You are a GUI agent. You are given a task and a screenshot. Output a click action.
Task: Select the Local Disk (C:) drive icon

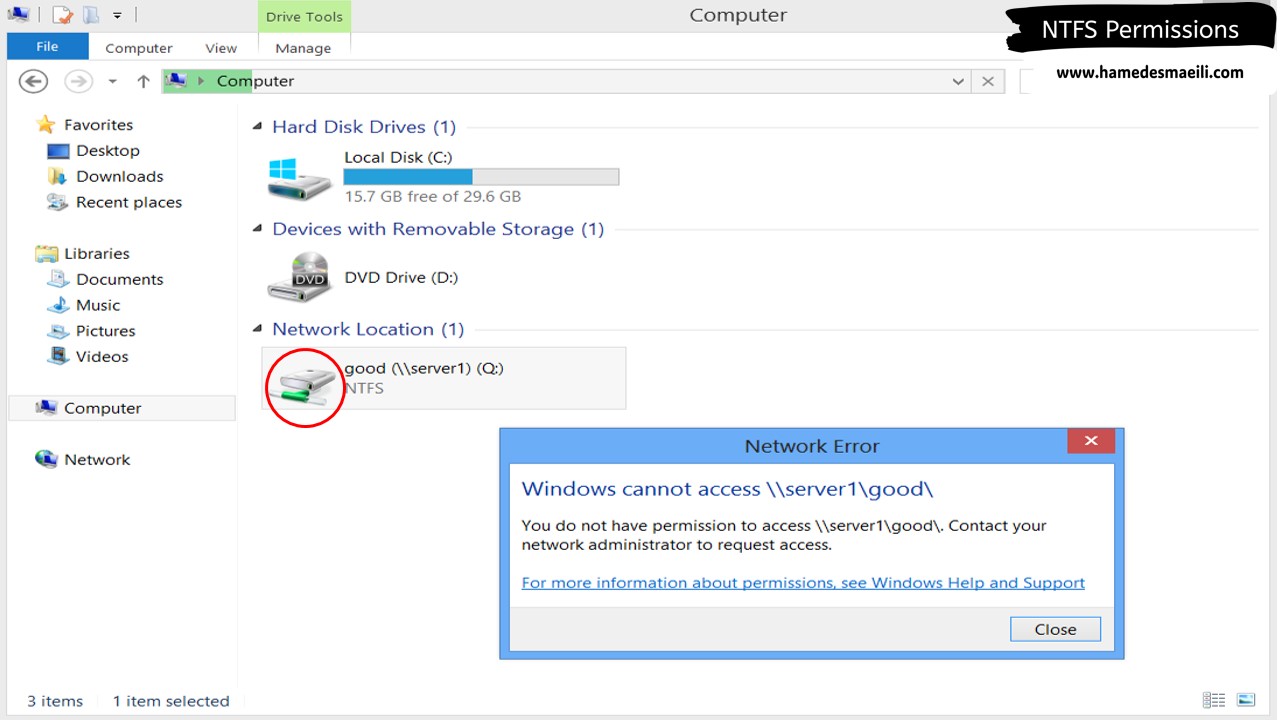click(300, 177)
